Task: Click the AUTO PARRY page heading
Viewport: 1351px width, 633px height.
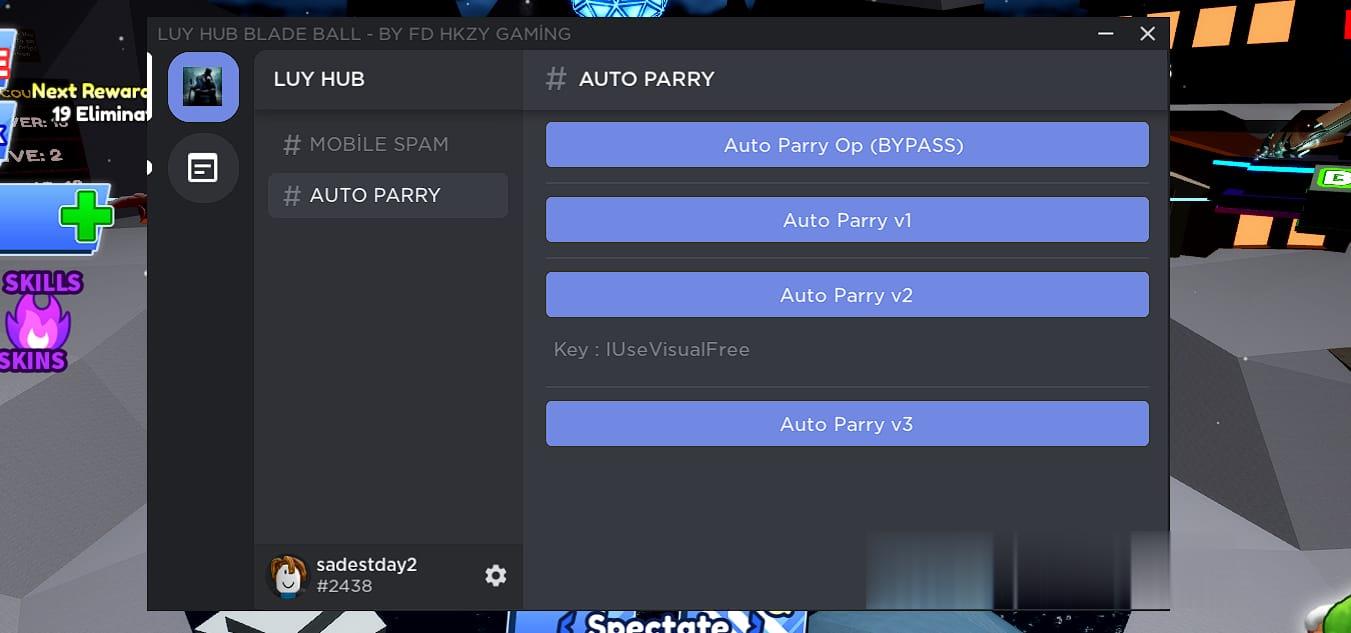Action: [646, 79]
